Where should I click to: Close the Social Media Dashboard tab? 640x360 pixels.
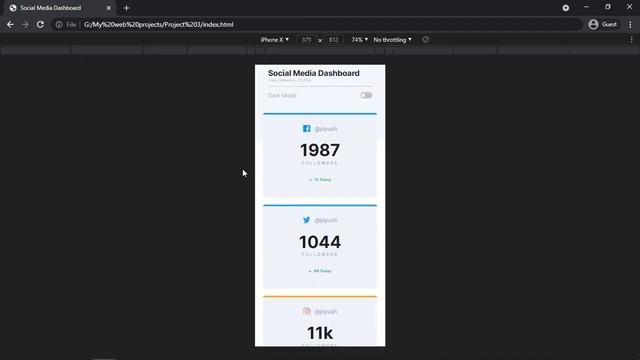point(109,8)
